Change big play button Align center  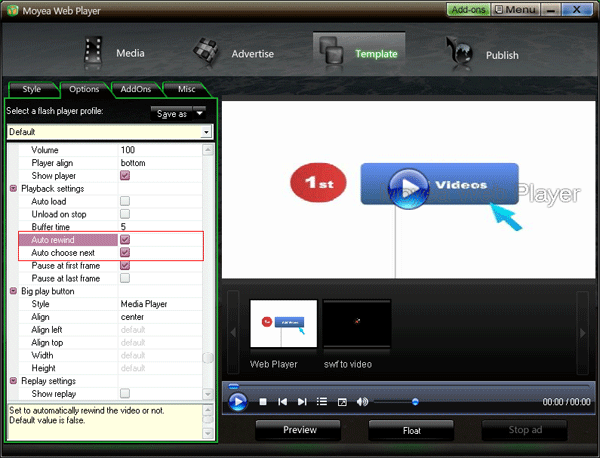point(160,317)
